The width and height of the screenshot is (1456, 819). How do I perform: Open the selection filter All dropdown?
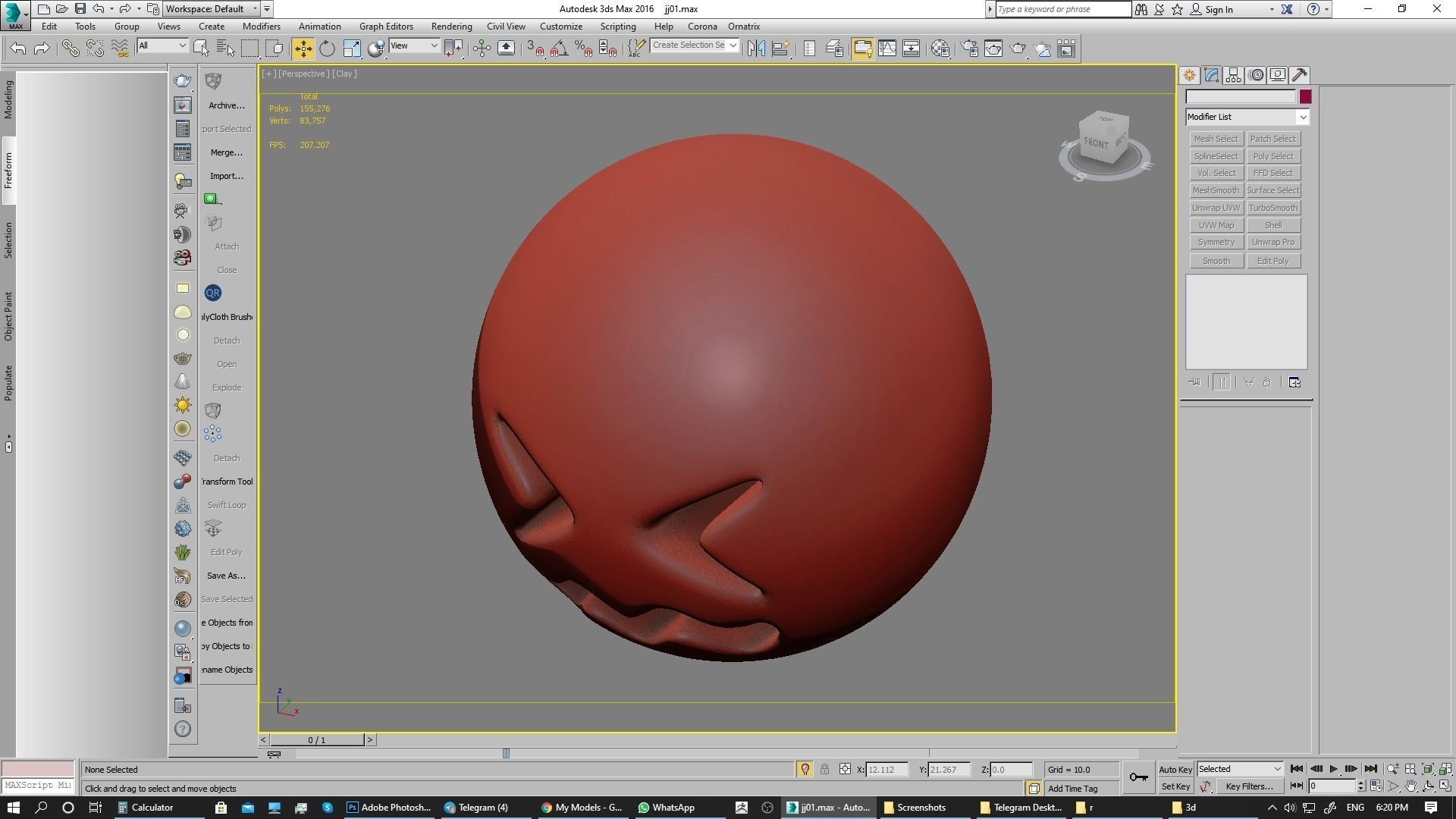click(162, 45)
